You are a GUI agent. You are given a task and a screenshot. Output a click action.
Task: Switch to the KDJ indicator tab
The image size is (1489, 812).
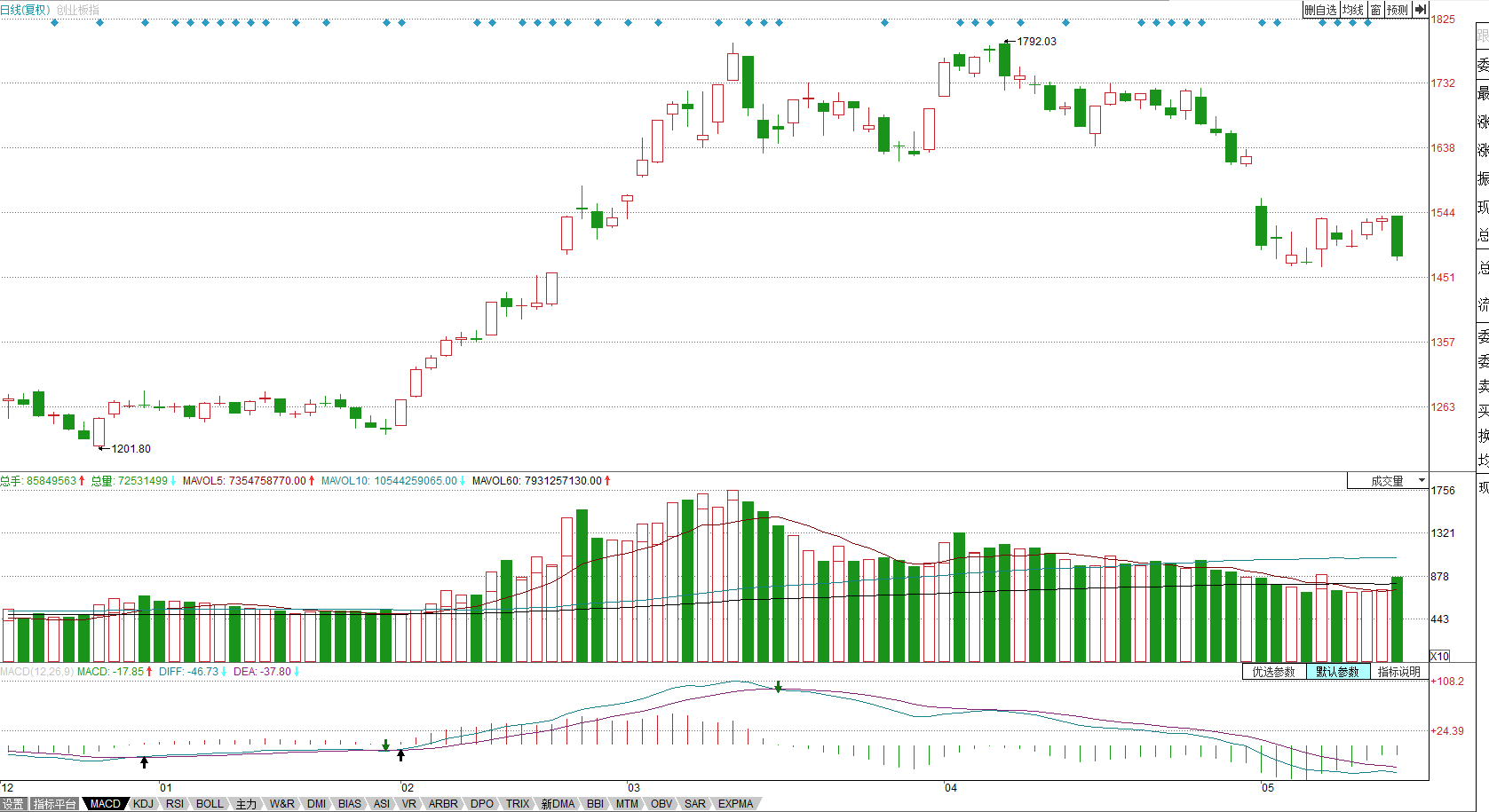tap(143, 804)
